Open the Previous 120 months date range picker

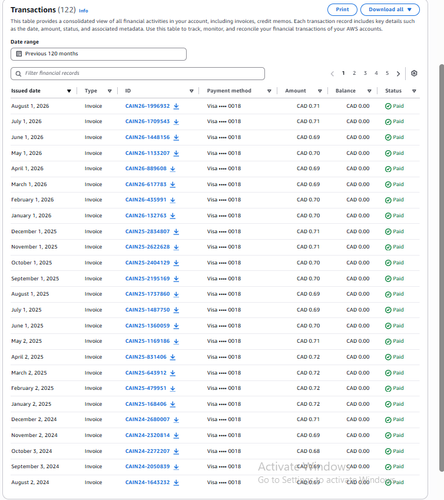[98, 54]
